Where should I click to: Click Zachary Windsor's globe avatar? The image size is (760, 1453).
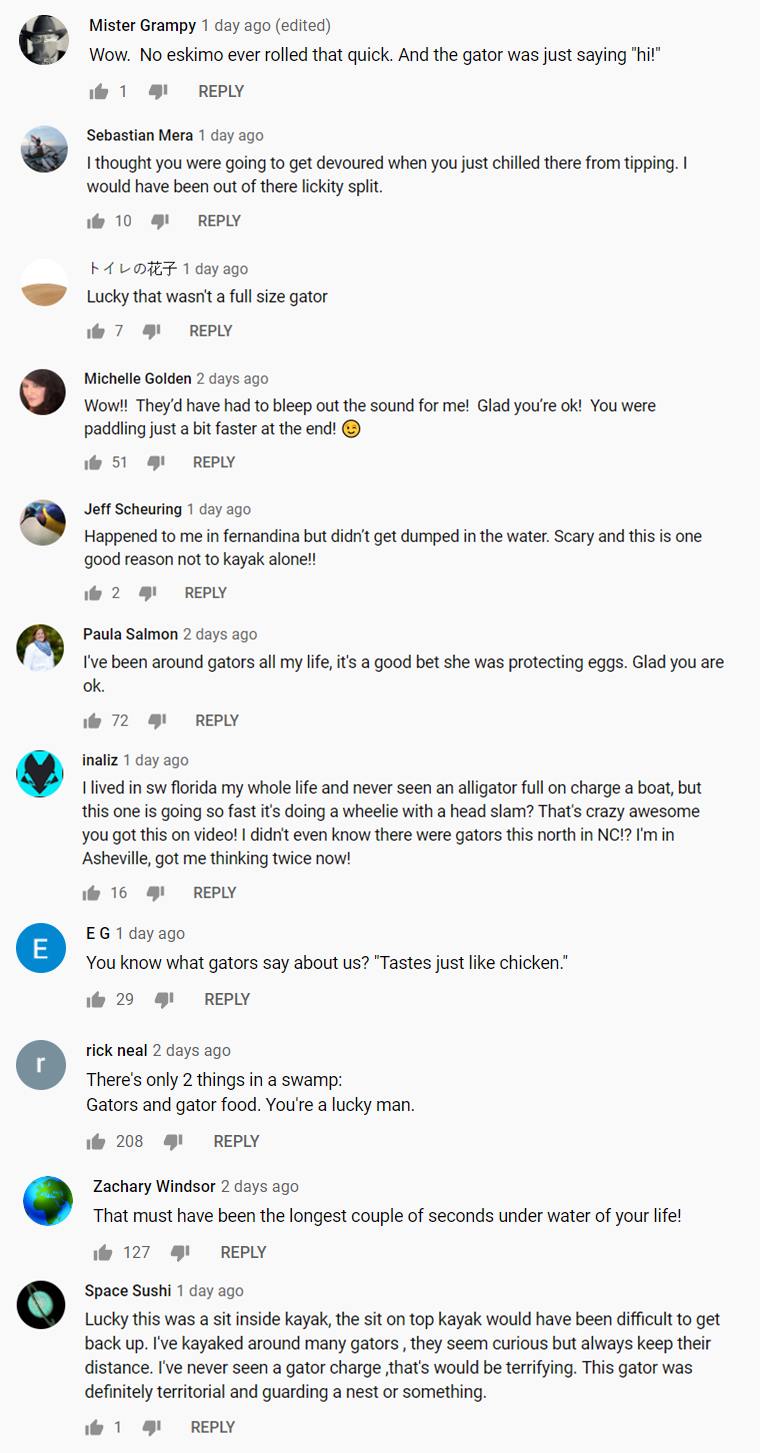pos(48,1201)
